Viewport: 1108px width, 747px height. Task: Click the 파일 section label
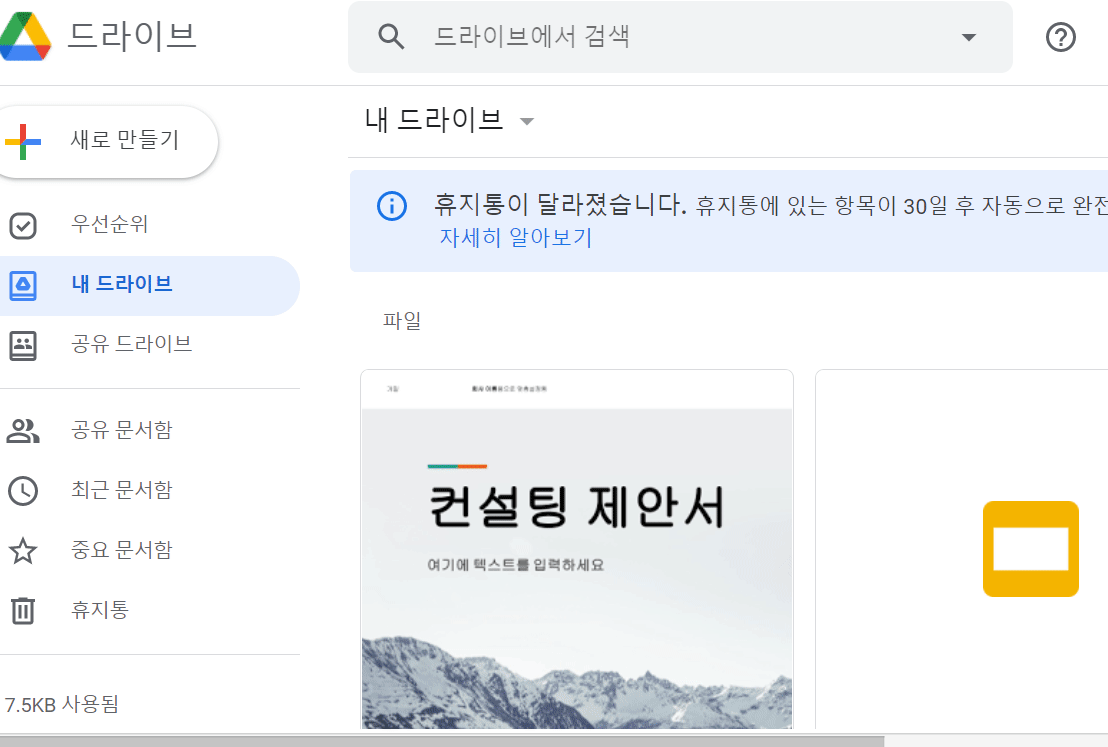402,321
